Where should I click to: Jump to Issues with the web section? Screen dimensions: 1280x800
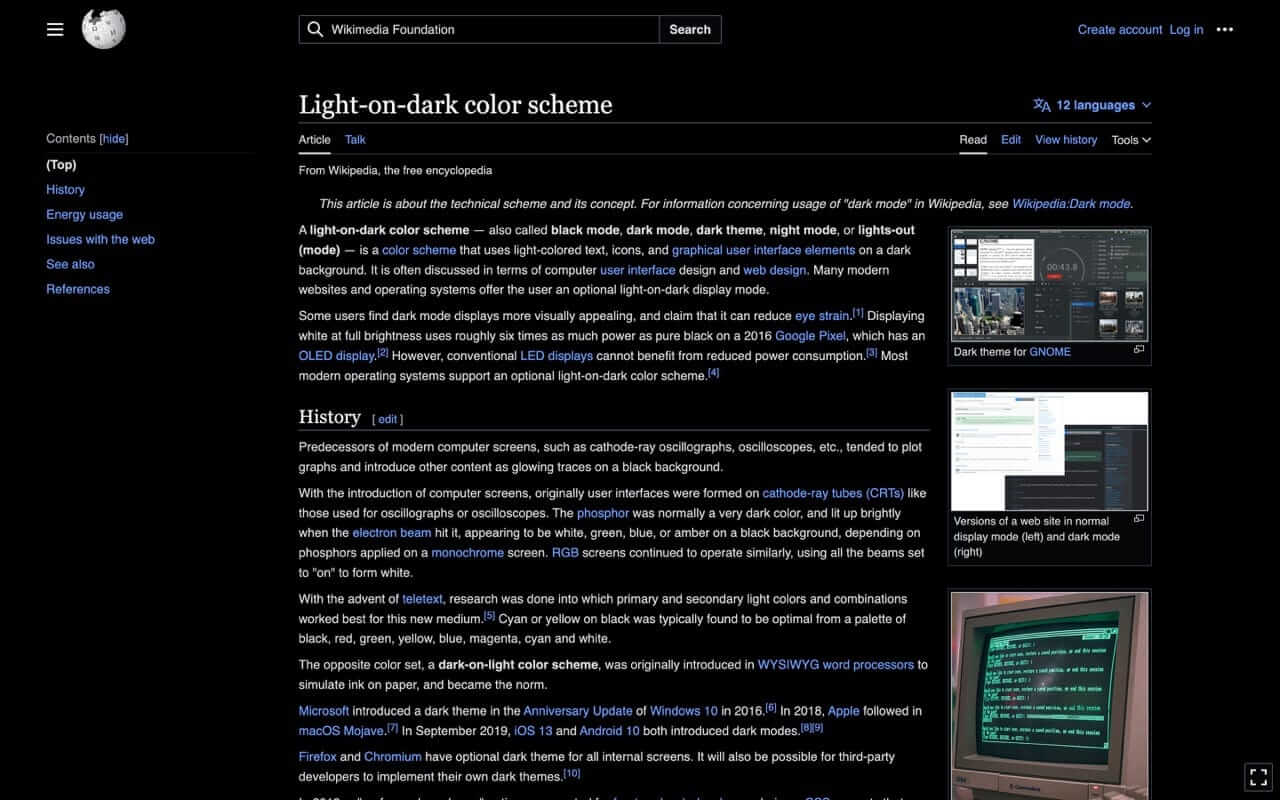tap(100, 240)
